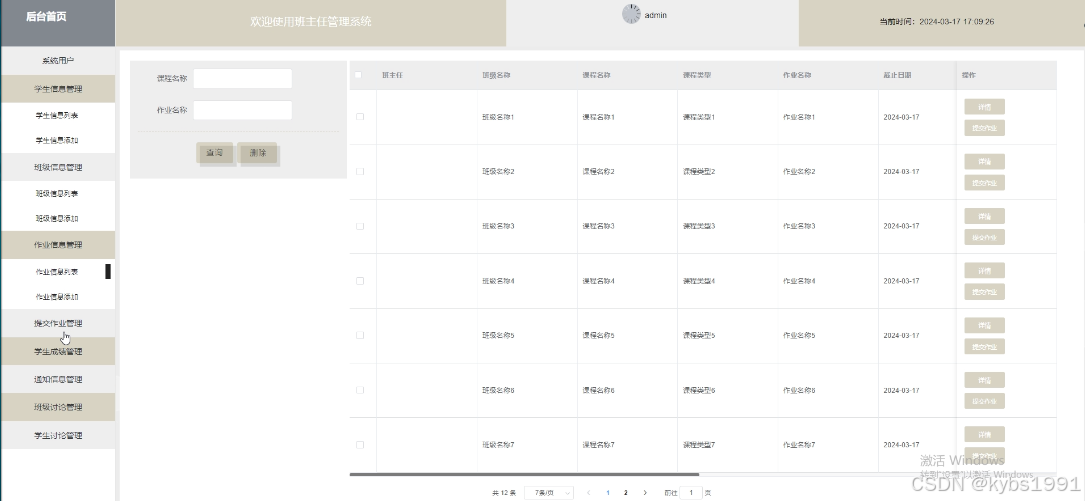Open 作业信息添加 menu item

pyautogui.click(x=57, y=296)
